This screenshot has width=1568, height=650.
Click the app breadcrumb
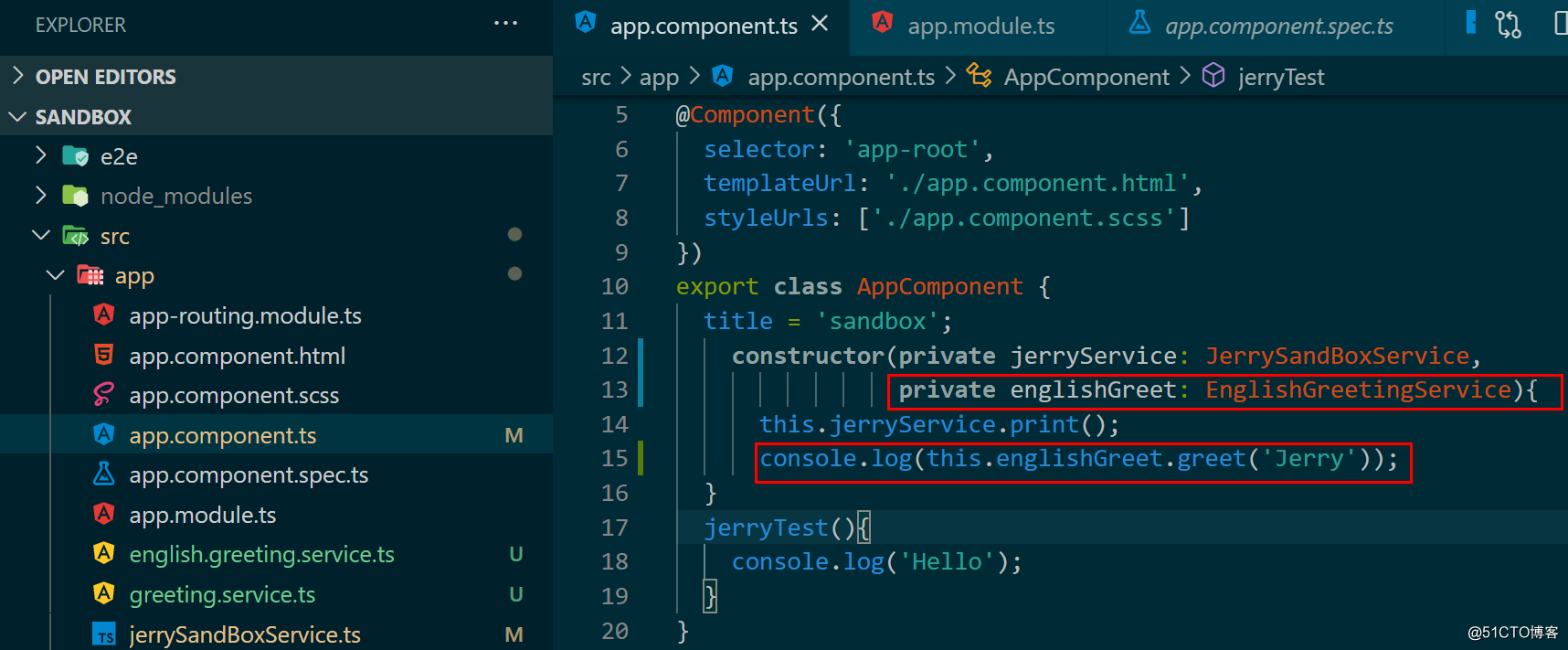tap(659, 77)
